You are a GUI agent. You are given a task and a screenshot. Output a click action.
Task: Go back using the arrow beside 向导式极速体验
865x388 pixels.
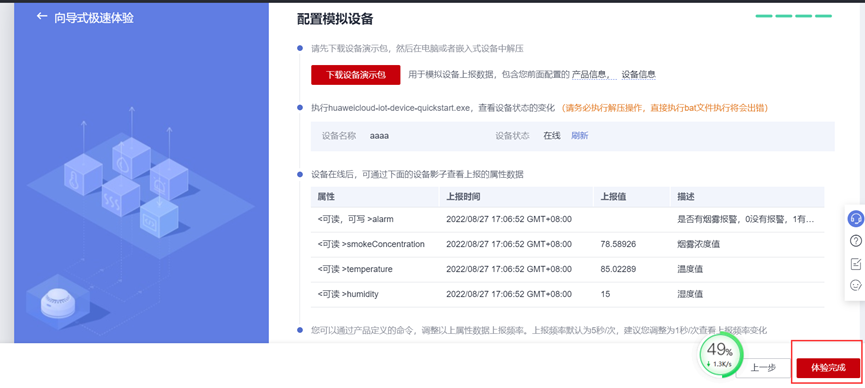point(41,17)
